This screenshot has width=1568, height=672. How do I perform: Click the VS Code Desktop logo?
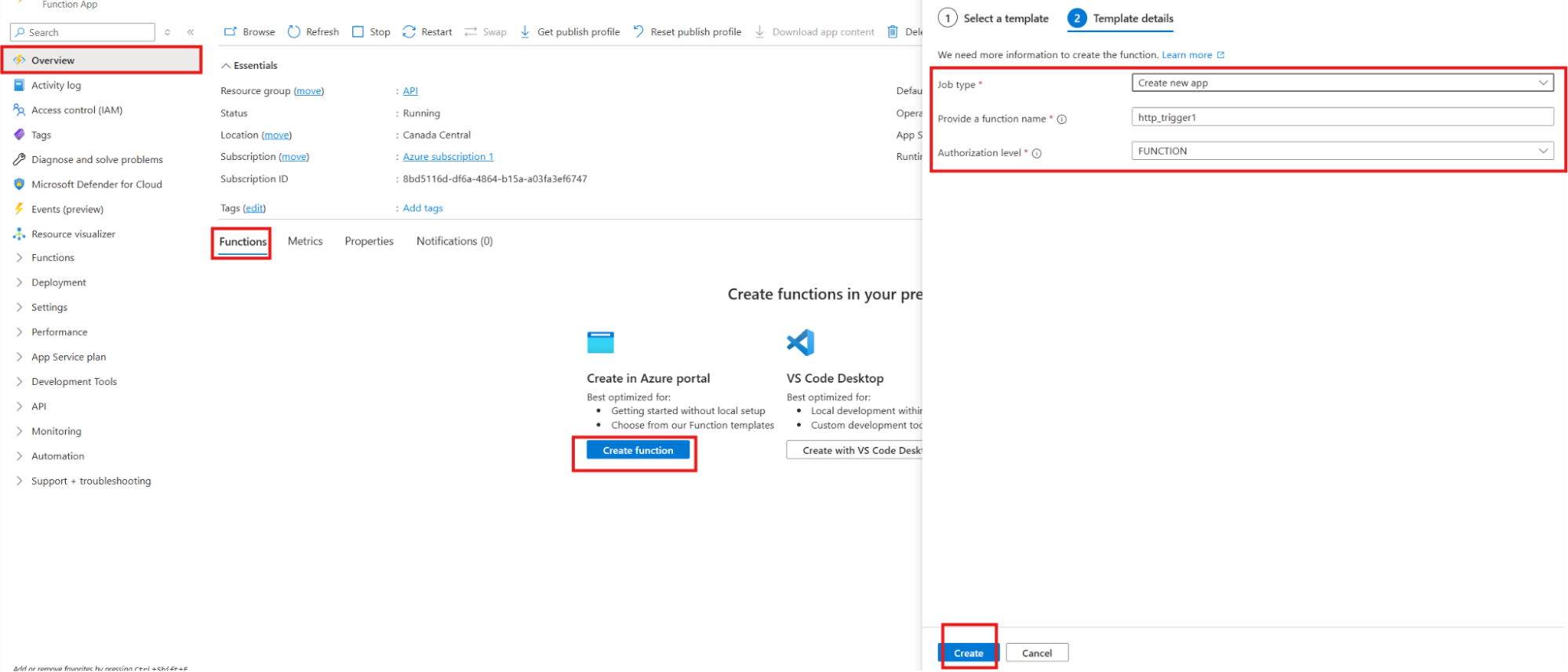(x=801, y=343)
